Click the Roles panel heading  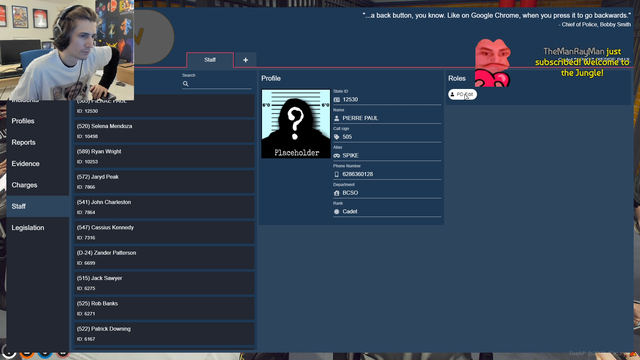pyautogui.click(x=457, y=78)
